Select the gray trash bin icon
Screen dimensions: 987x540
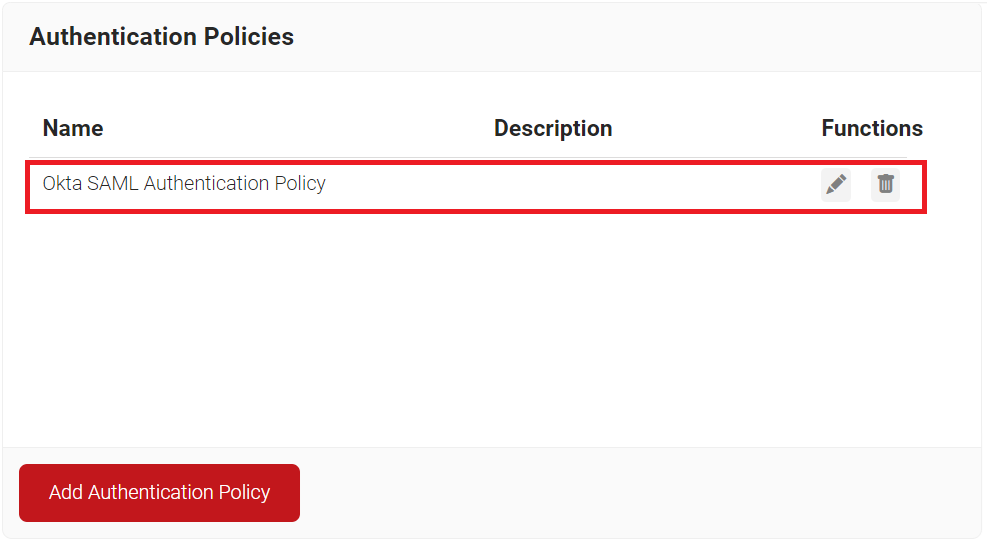coord(886,184)
